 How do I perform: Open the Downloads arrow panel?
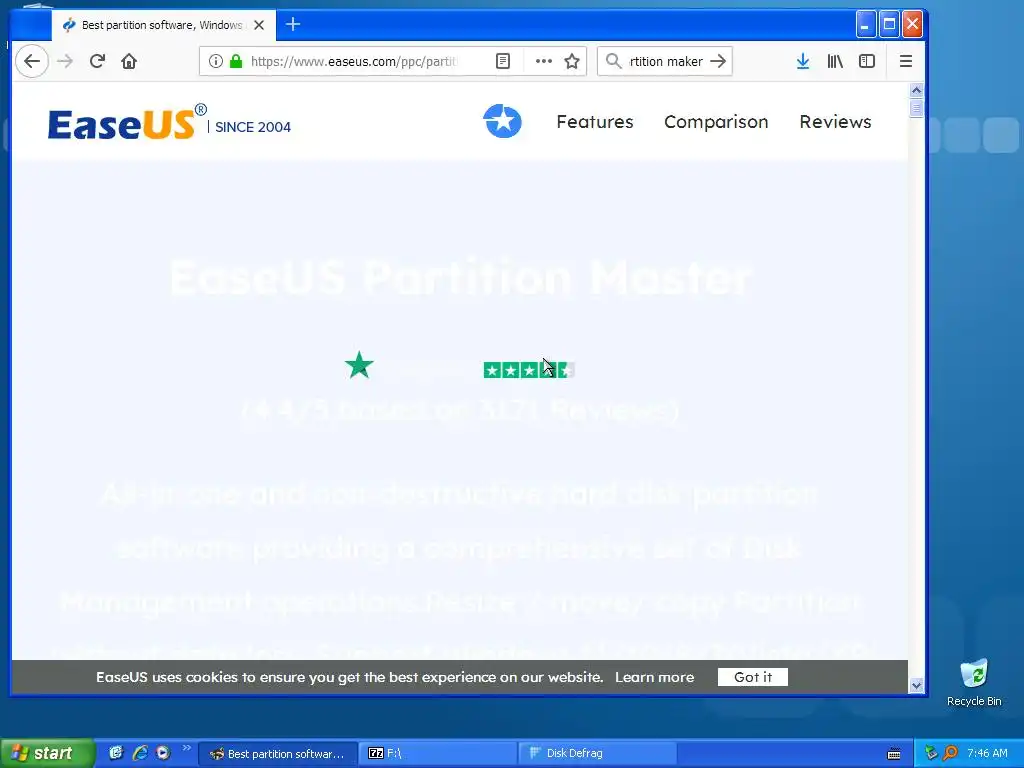(803, 61)
